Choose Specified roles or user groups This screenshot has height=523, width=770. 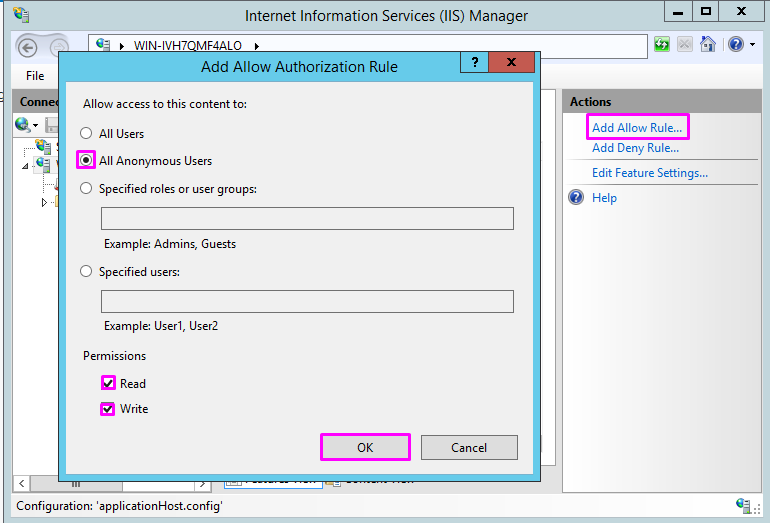point(86,189)
